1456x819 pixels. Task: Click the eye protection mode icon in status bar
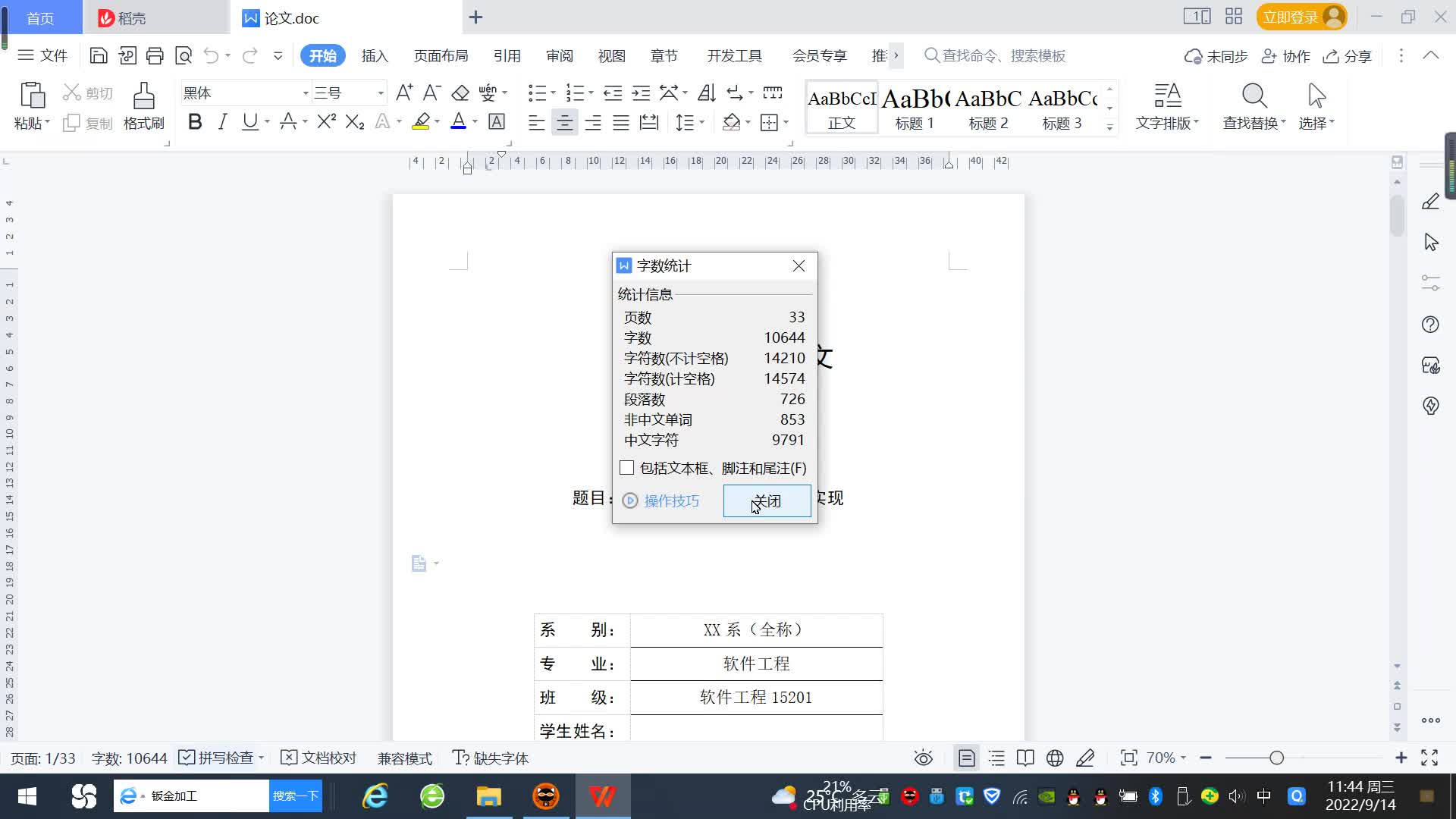click(923, 758)
